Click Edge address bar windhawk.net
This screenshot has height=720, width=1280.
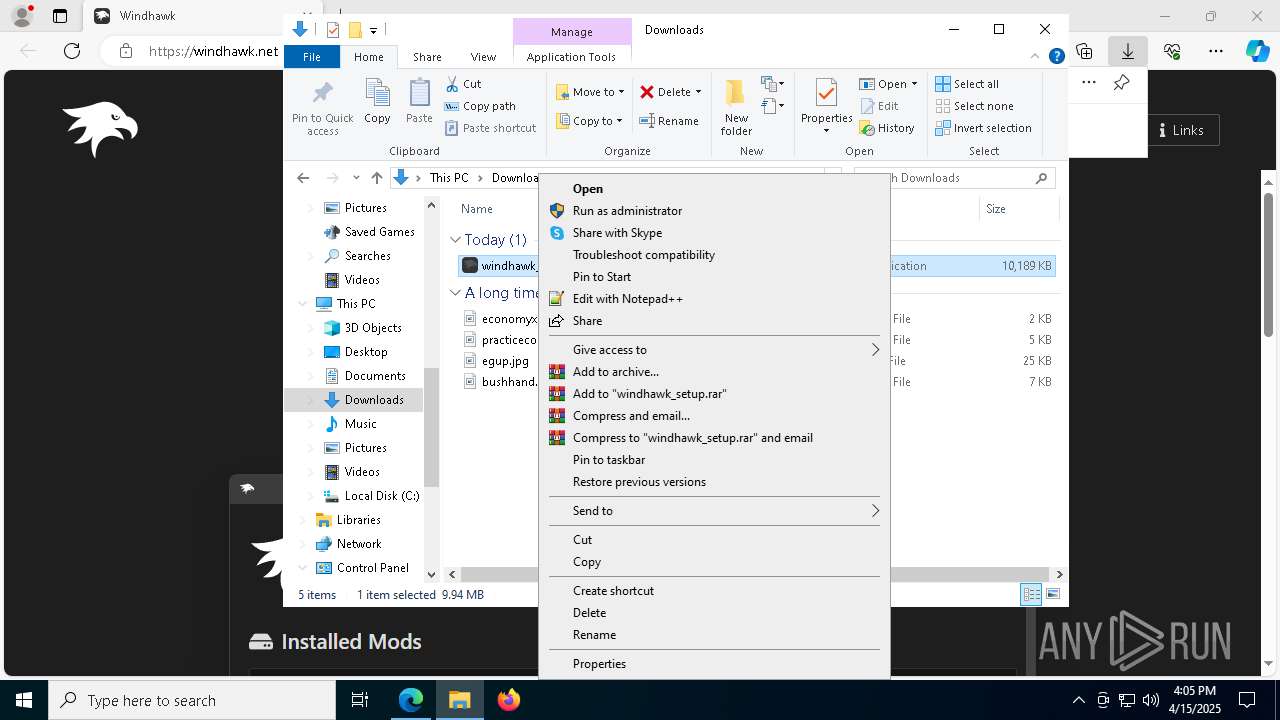(x=213, y=51)
